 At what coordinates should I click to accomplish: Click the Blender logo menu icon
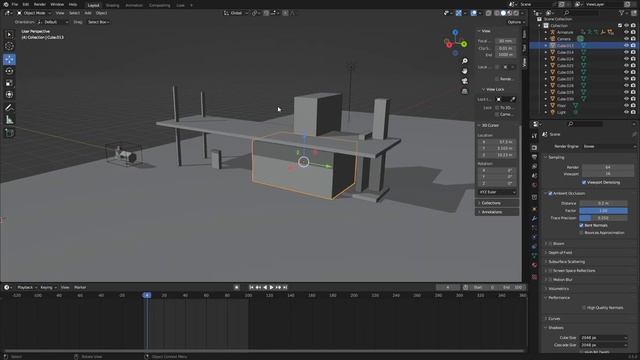6,4
